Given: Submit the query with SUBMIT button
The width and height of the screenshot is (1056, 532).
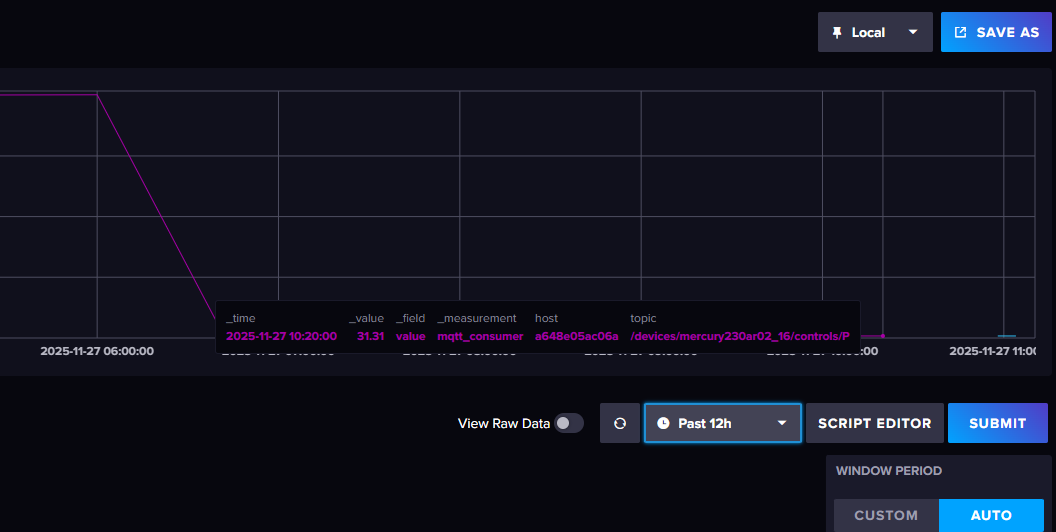Looking at the screenshot, I should pyautogui.click(x=997, y=423).
